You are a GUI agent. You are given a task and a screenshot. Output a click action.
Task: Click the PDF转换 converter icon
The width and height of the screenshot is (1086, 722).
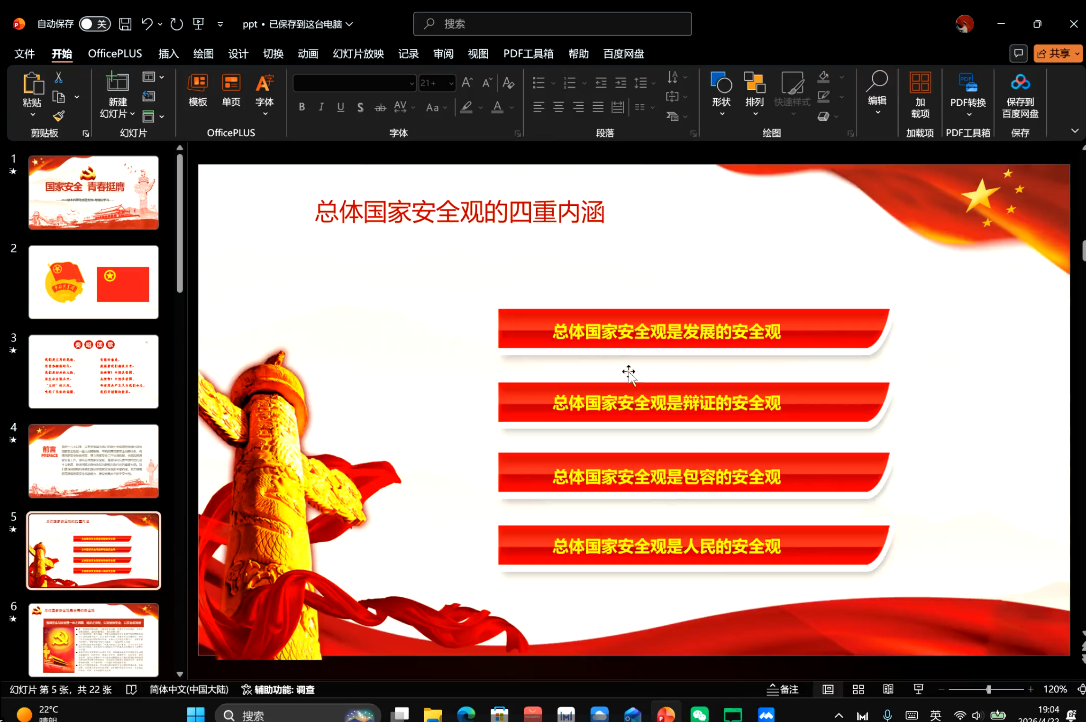[x=967, y=89]
